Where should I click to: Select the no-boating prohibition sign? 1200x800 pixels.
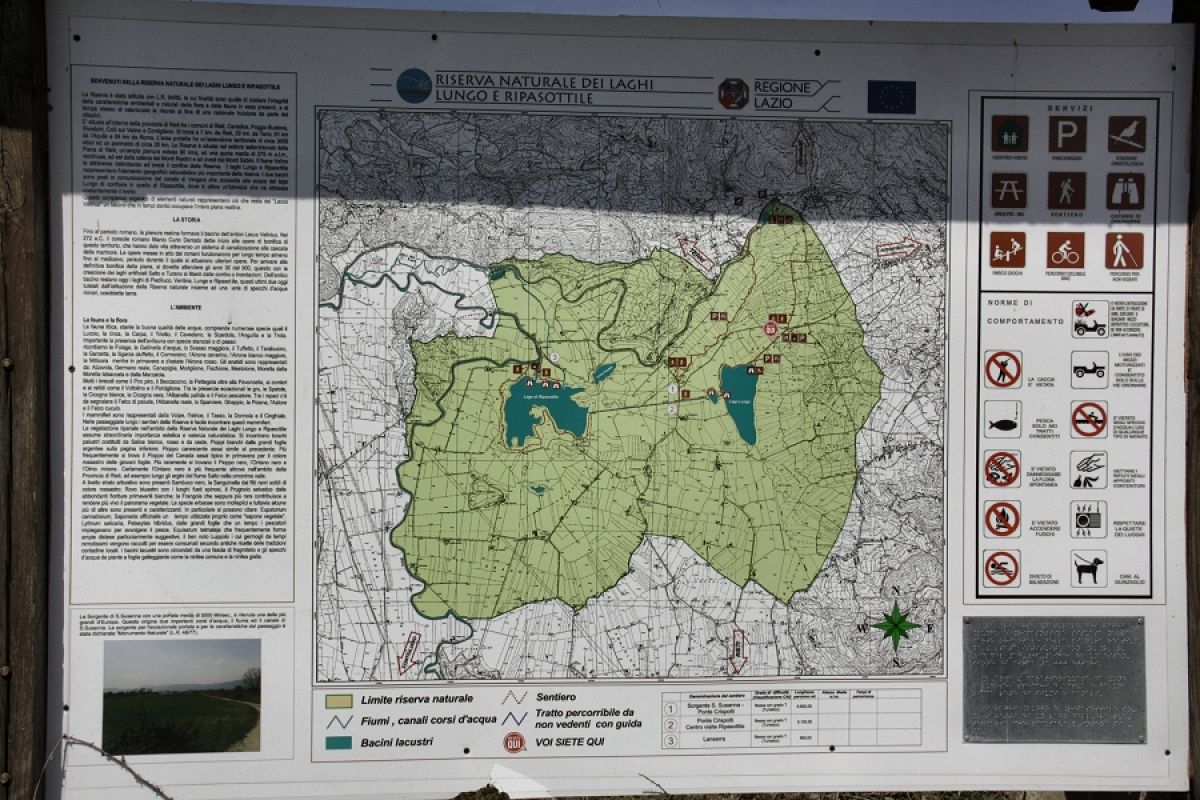click(x=1090, y=419)
